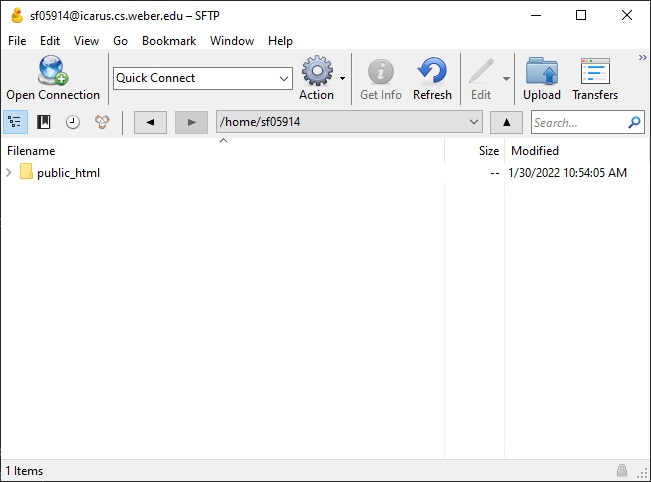Open the Help menu
This screenshot has height=482, width=651.
point(280,41)
